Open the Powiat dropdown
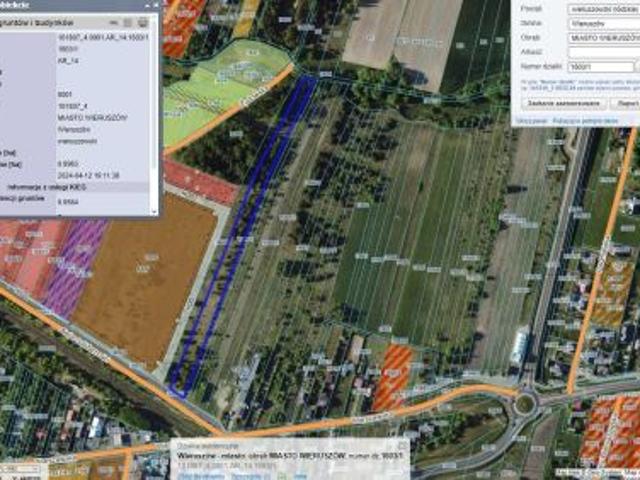The width and height of the screenshot is (640, 480). tap(601, 8)
